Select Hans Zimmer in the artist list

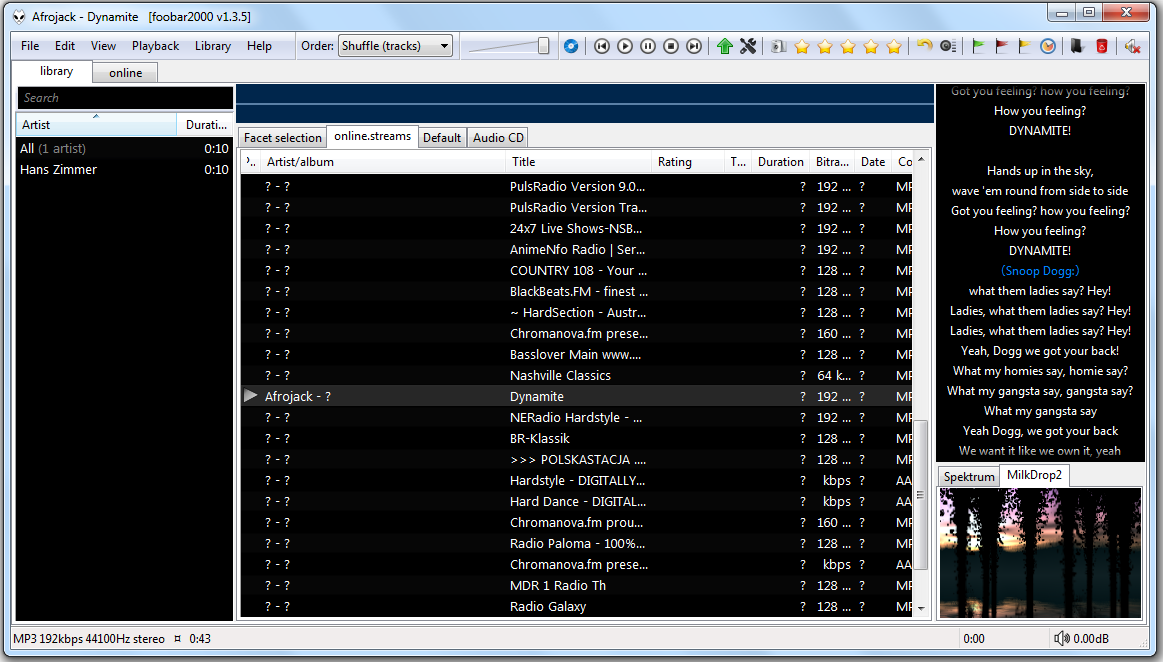tap(124, 170)
